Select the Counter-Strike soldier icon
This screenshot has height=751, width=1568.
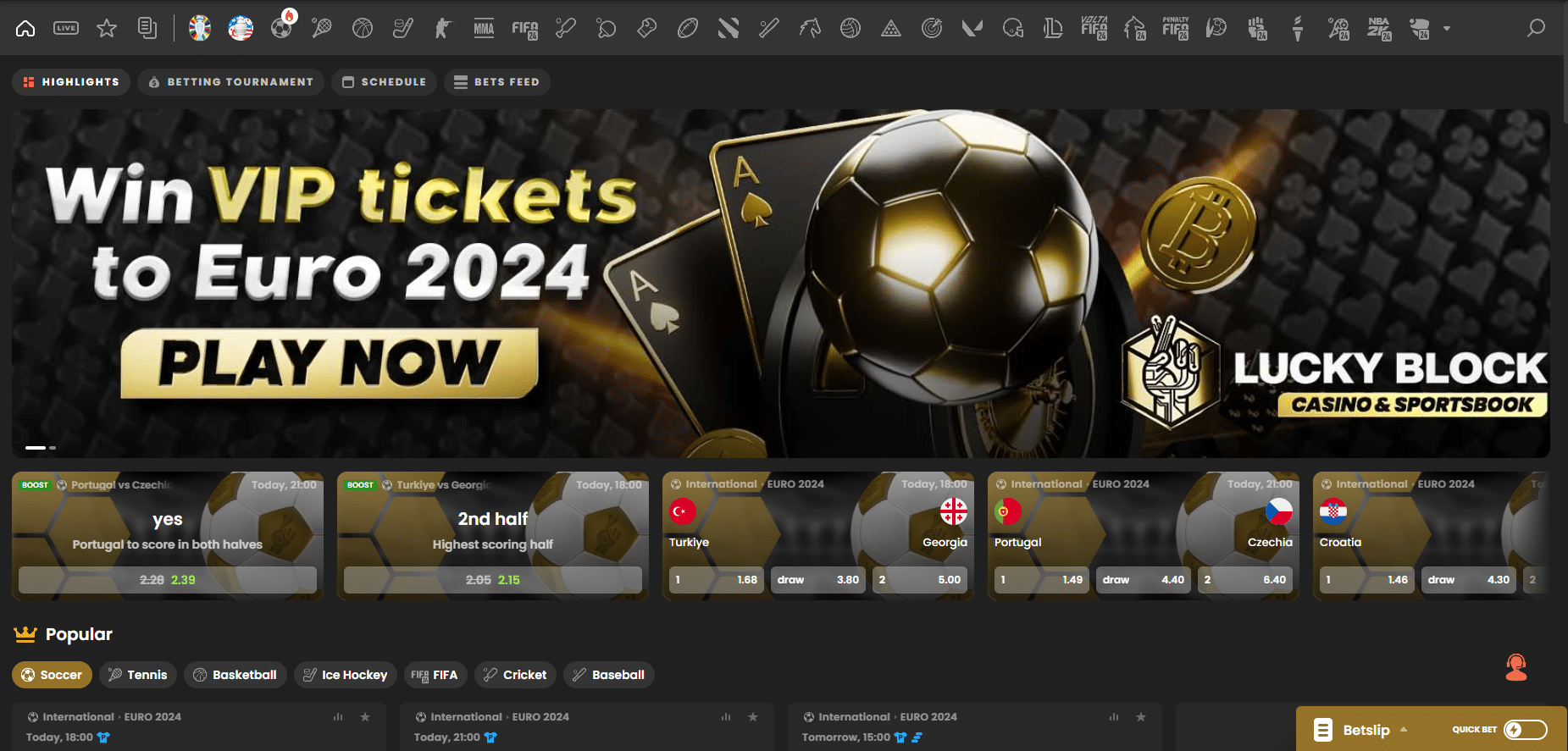[443, 28]
